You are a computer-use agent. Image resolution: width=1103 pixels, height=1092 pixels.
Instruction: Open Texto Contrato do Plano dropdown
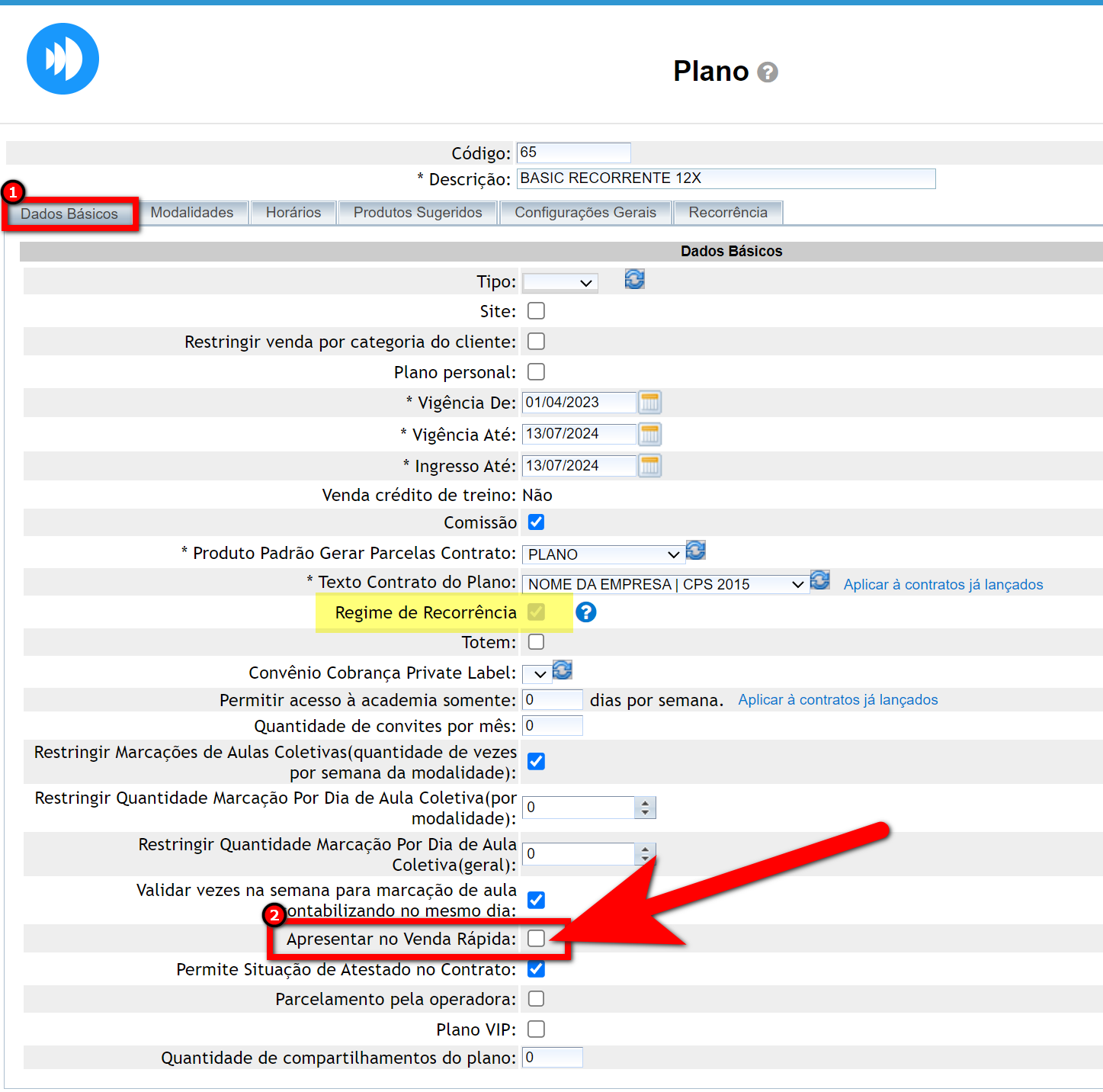click(665, 584)
